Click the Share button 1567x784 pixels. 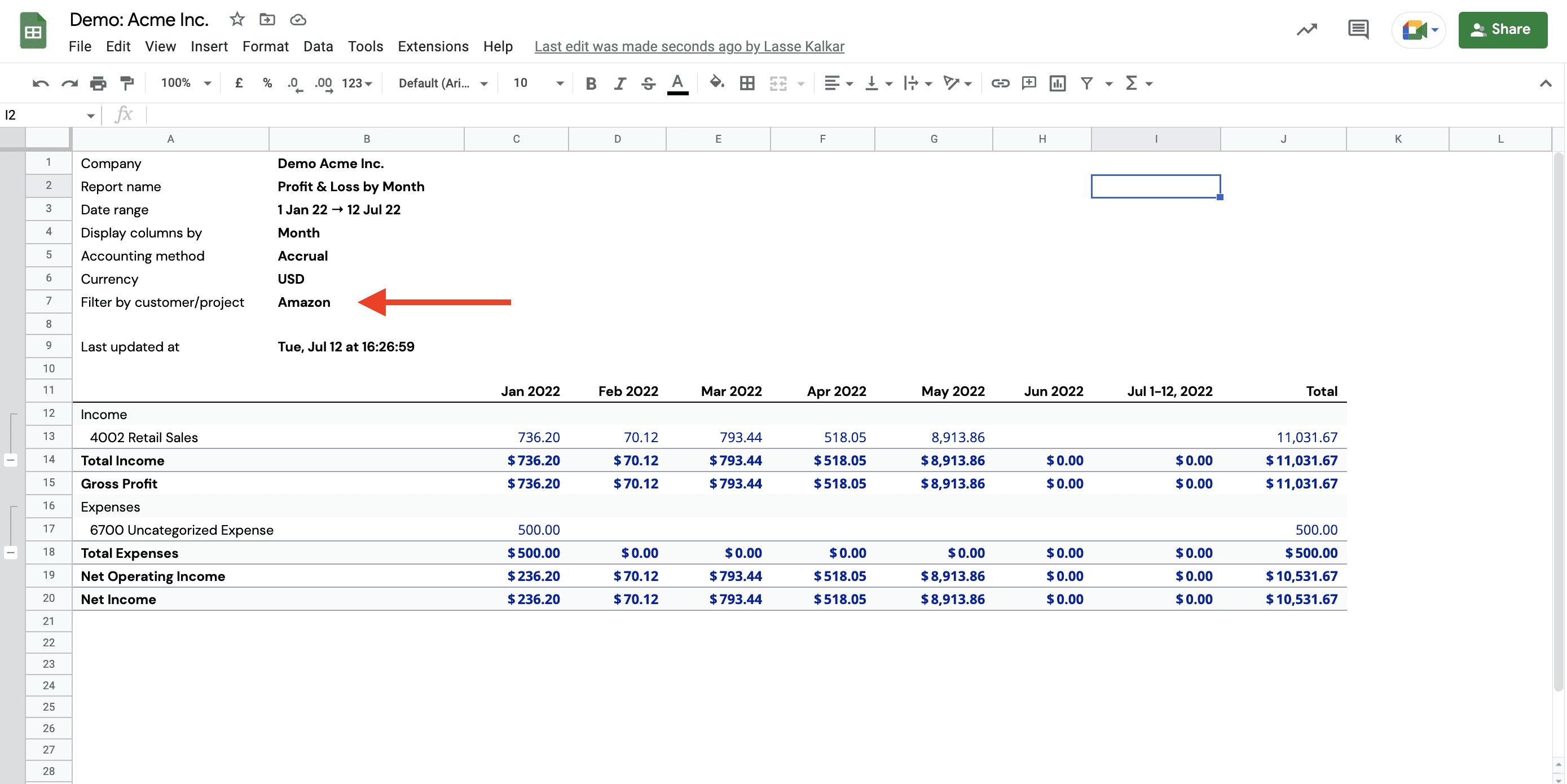1503,29
